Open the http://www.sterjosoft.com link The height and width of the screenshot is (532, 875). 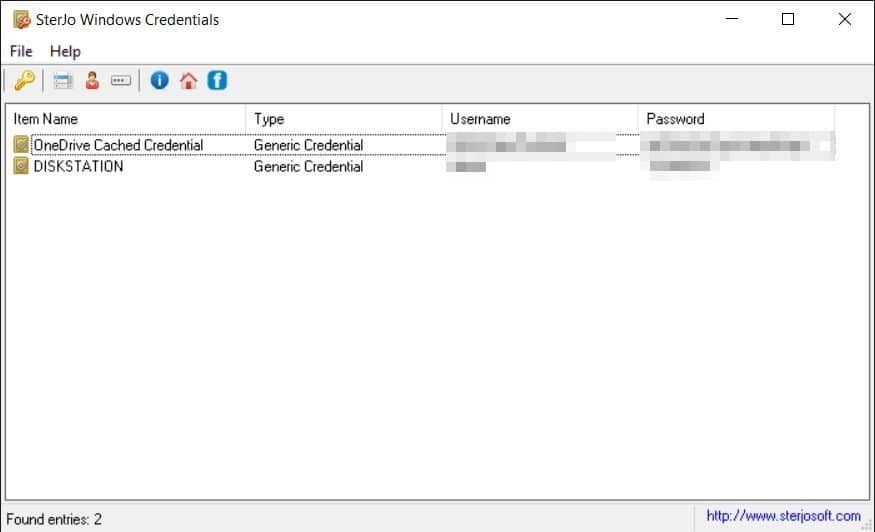coord(783,516)
